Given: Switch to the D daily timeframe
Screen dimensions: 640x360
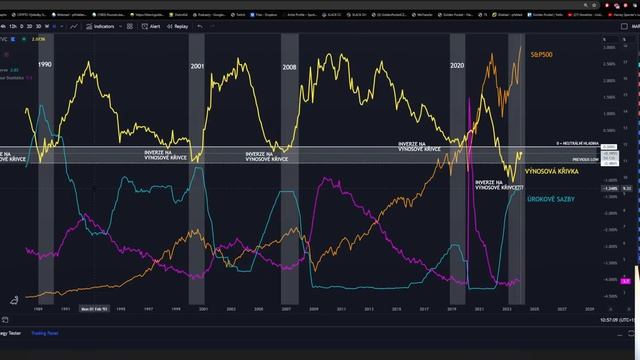Looking at the screenshot, I should 22,26.
